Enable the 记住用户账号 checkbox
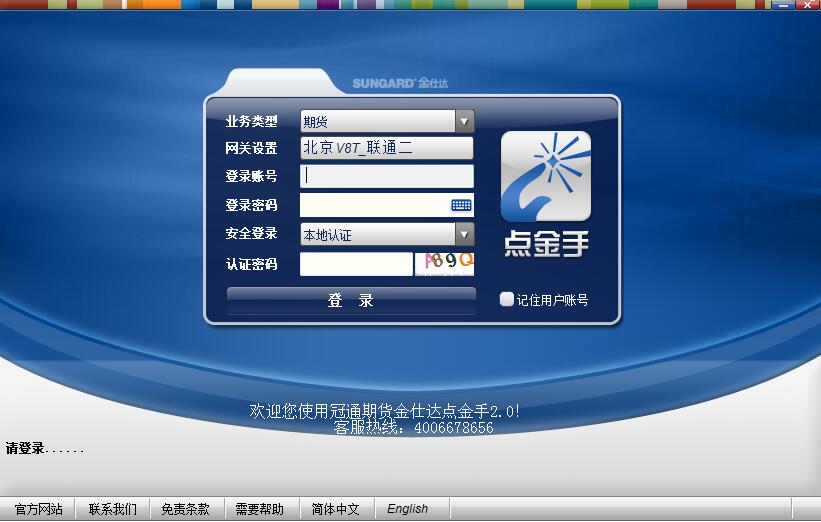 pos(506,299)
